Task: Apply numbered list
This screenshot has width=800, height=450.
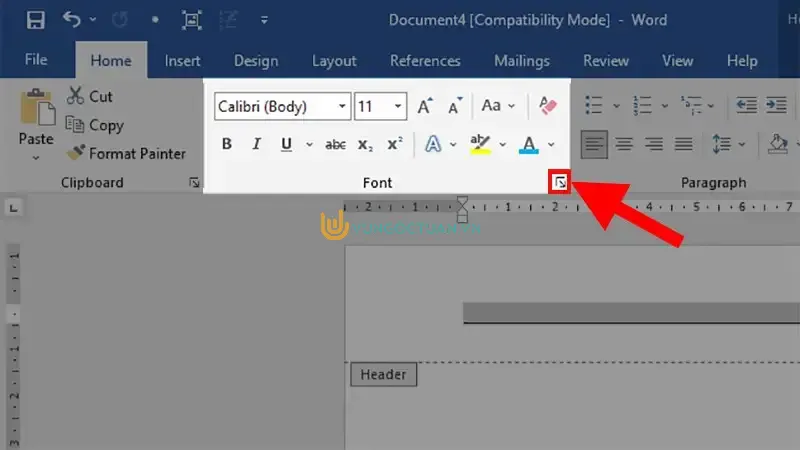Action: (642, 105)
